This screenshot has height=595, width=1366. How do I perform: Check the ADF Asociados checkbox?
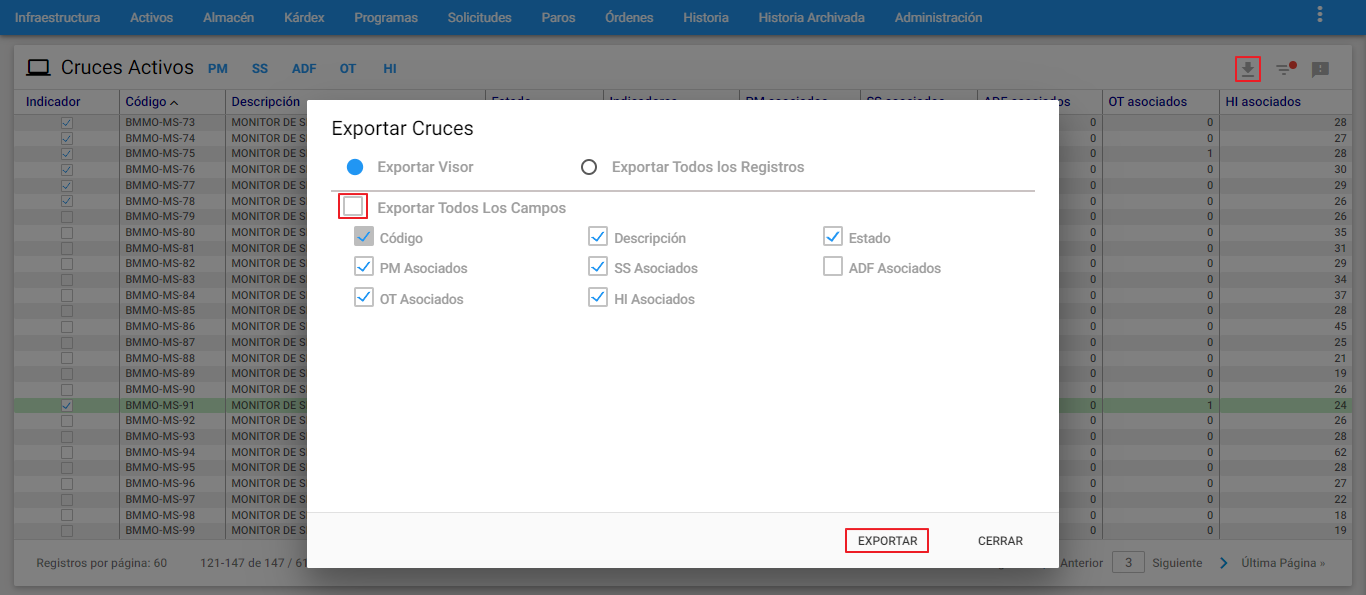click(x=833, y=267)
